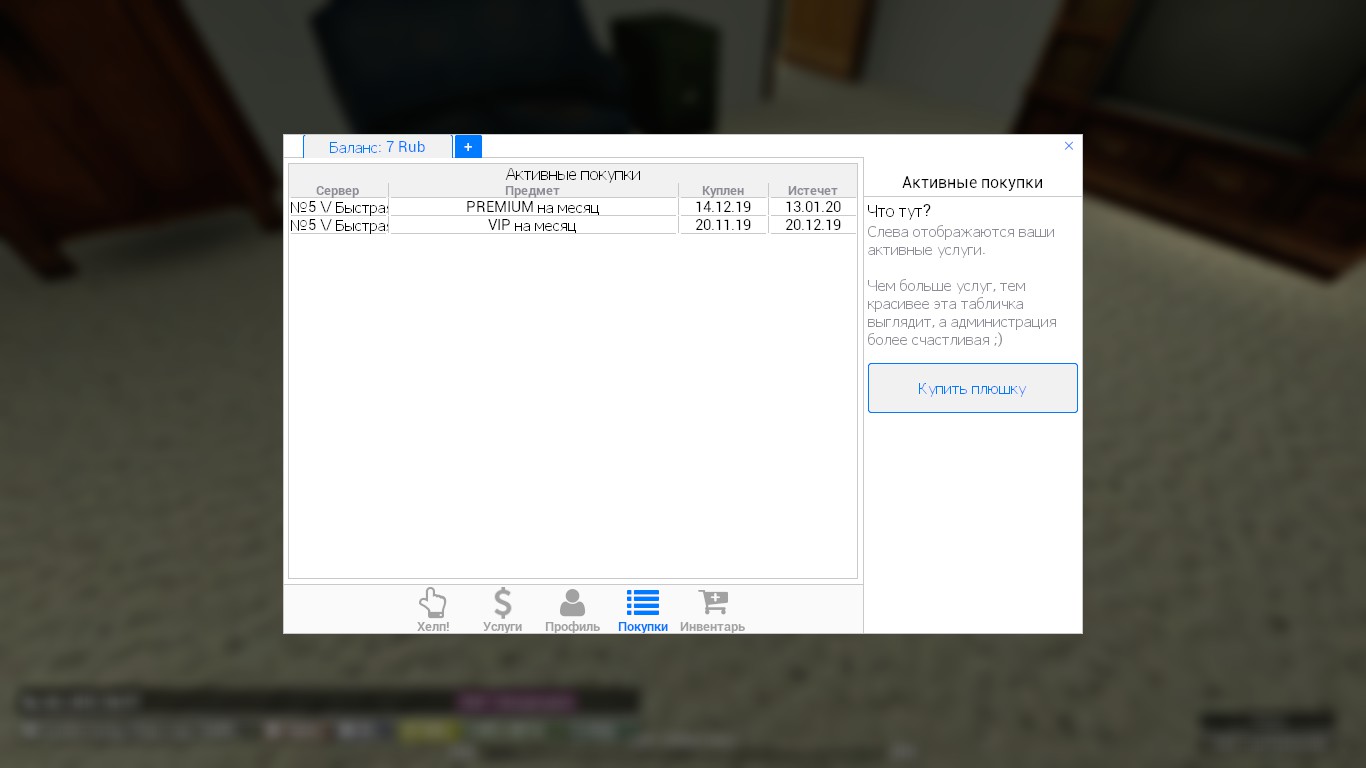The image size is (1366, 768).
Task: Close the shop window with the X
Action: [x=1068, y=146]
